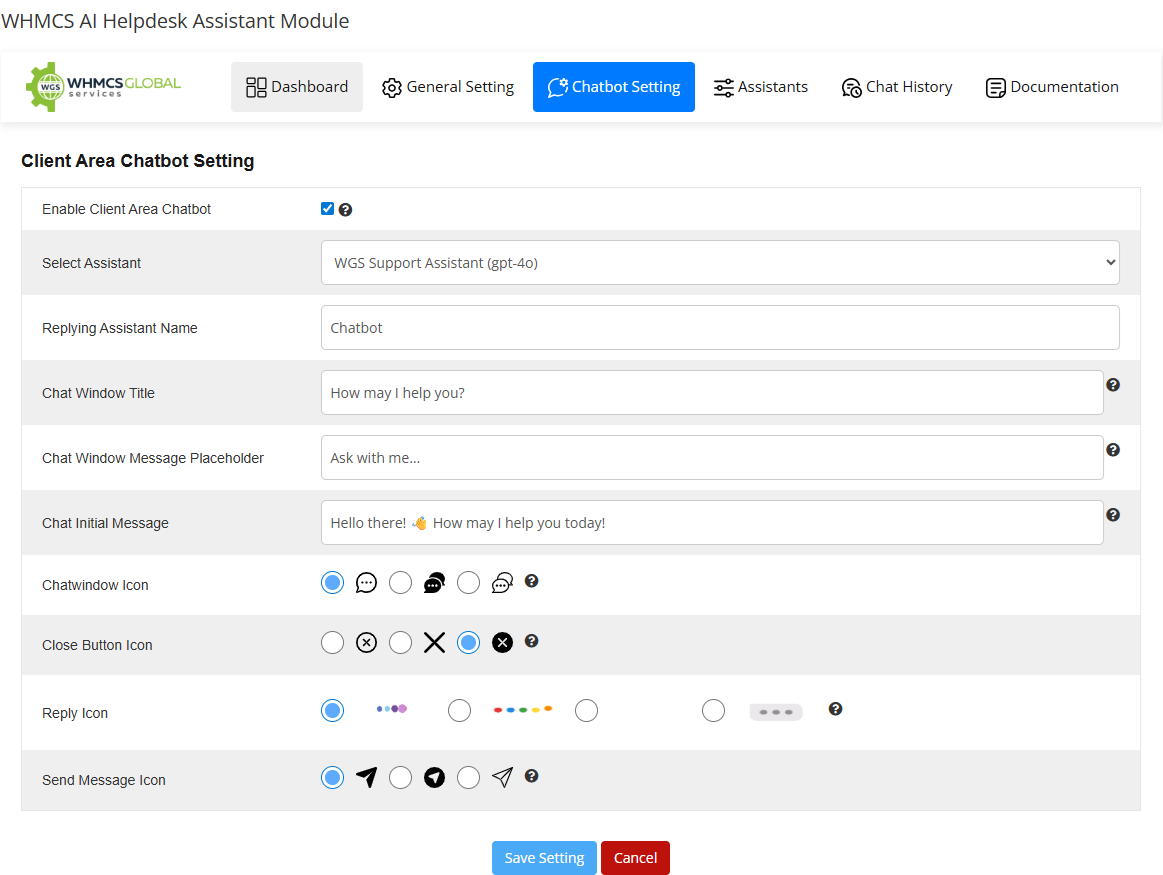Click help icon in Close Button Icon row

(x=532, y=641)
